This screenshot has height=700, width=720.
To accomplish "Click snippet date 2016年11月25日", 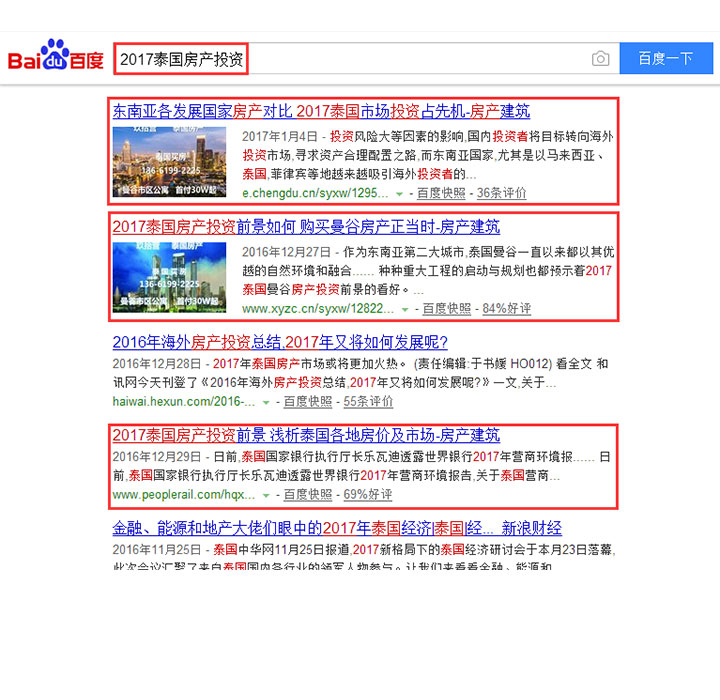I will point(157,549).
